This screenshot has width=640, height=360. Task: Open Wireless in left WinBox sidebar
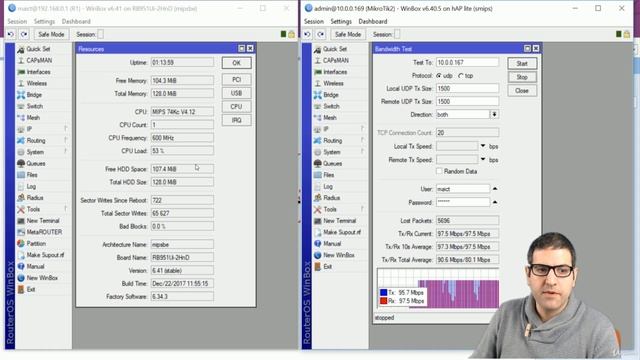[x=36, y=83]
